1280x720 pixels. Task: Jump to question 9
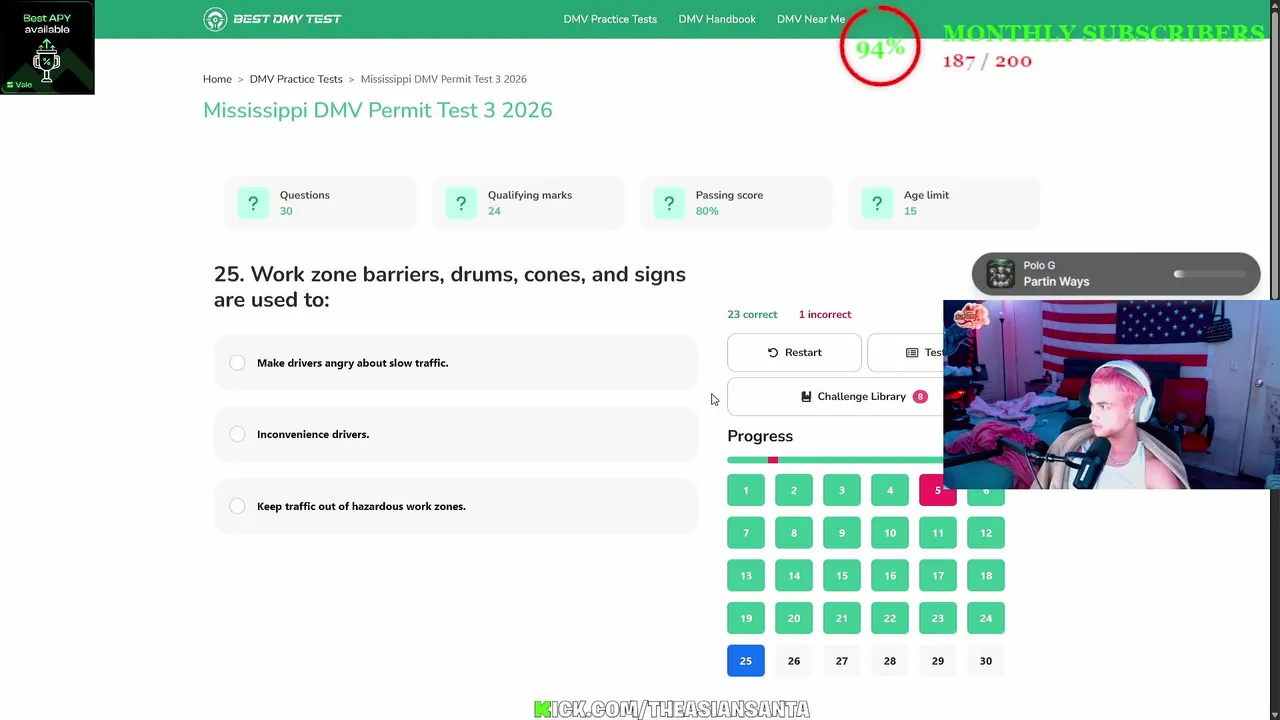(842, 533)
